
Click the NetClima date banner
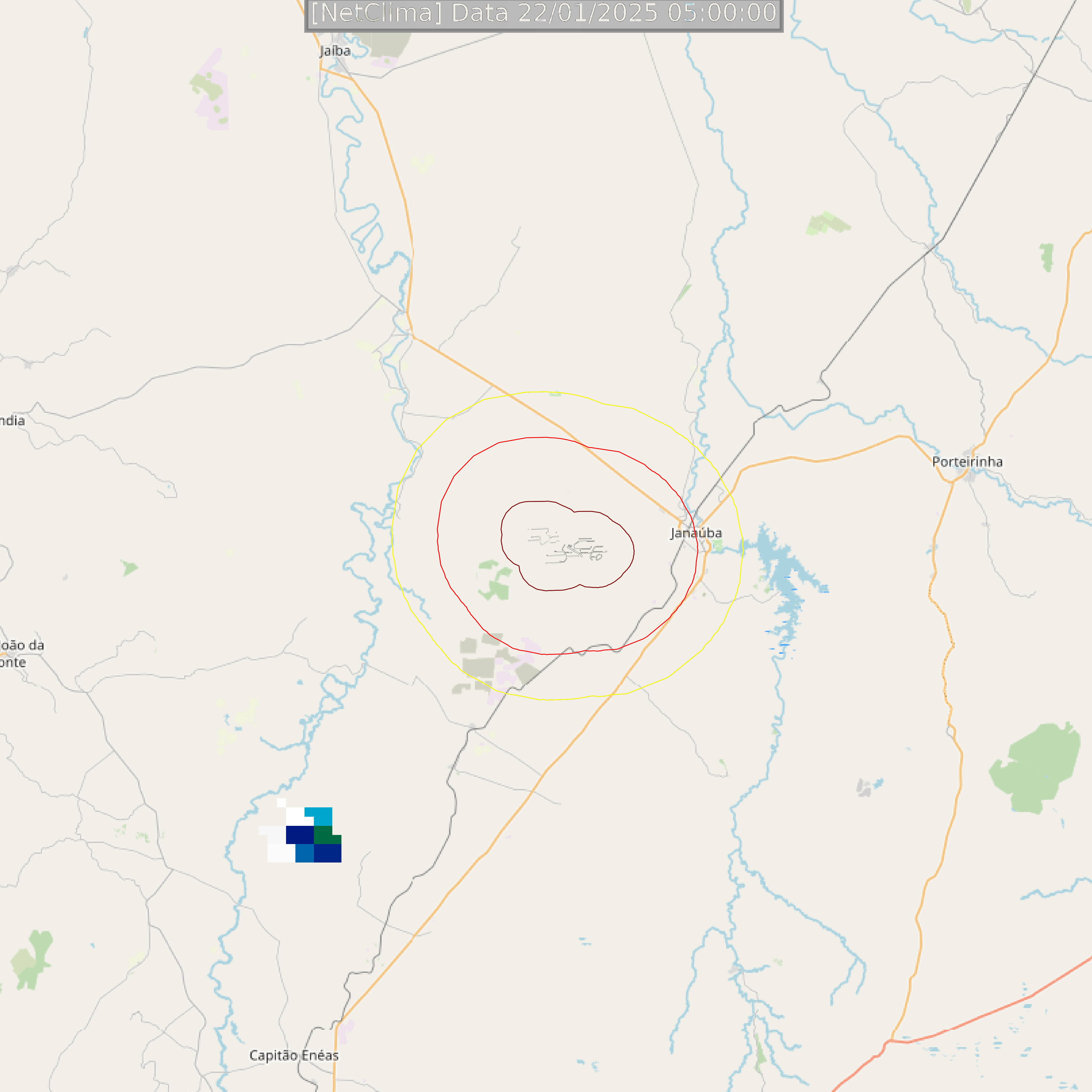pos(544,14)
